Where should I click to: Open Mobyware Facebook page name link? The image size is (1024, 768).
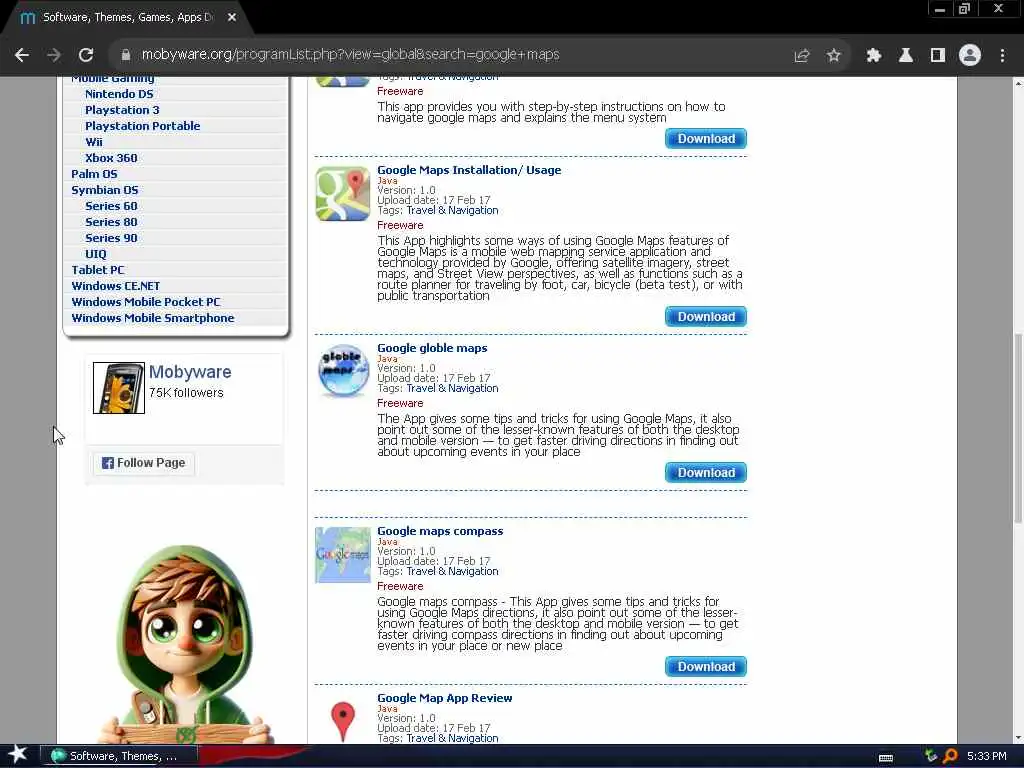click(x=190, y=372)
